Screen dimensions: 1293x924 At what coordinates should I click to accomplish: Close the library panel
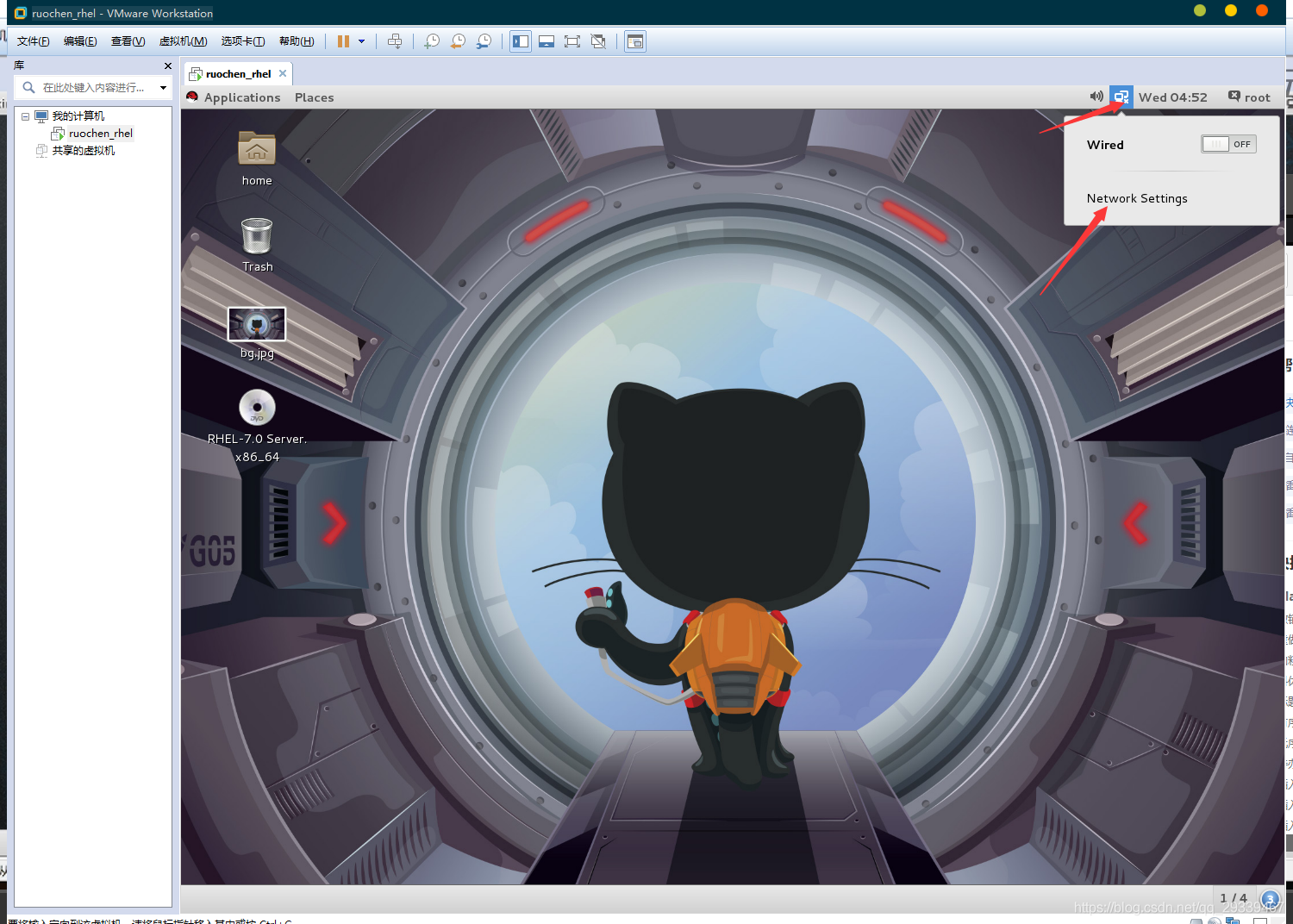[167, 66]
